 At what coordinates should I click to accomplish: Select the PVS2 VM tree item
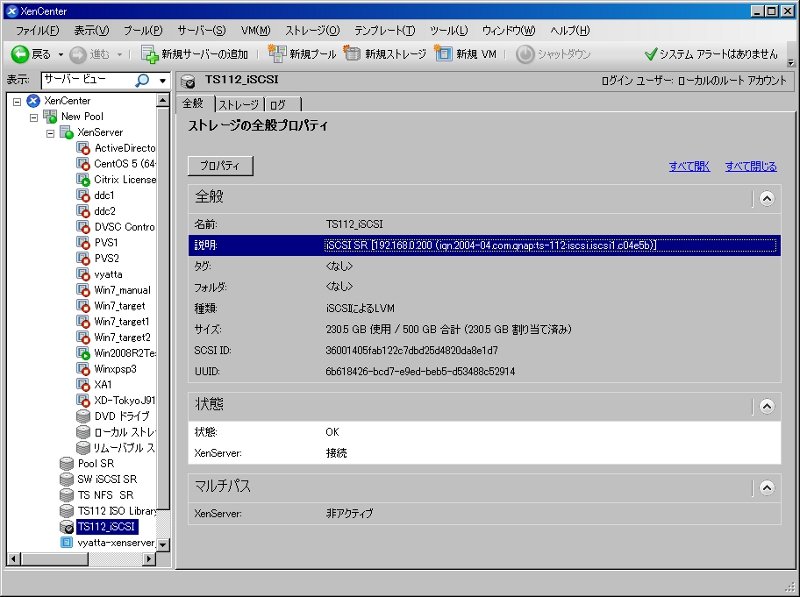pos(106,259)
